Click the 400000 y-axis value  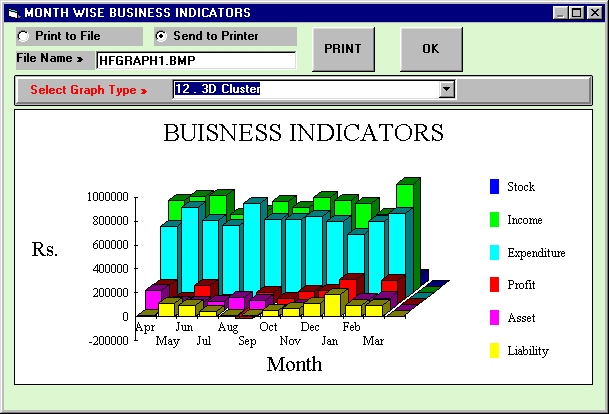click(110, 269)
